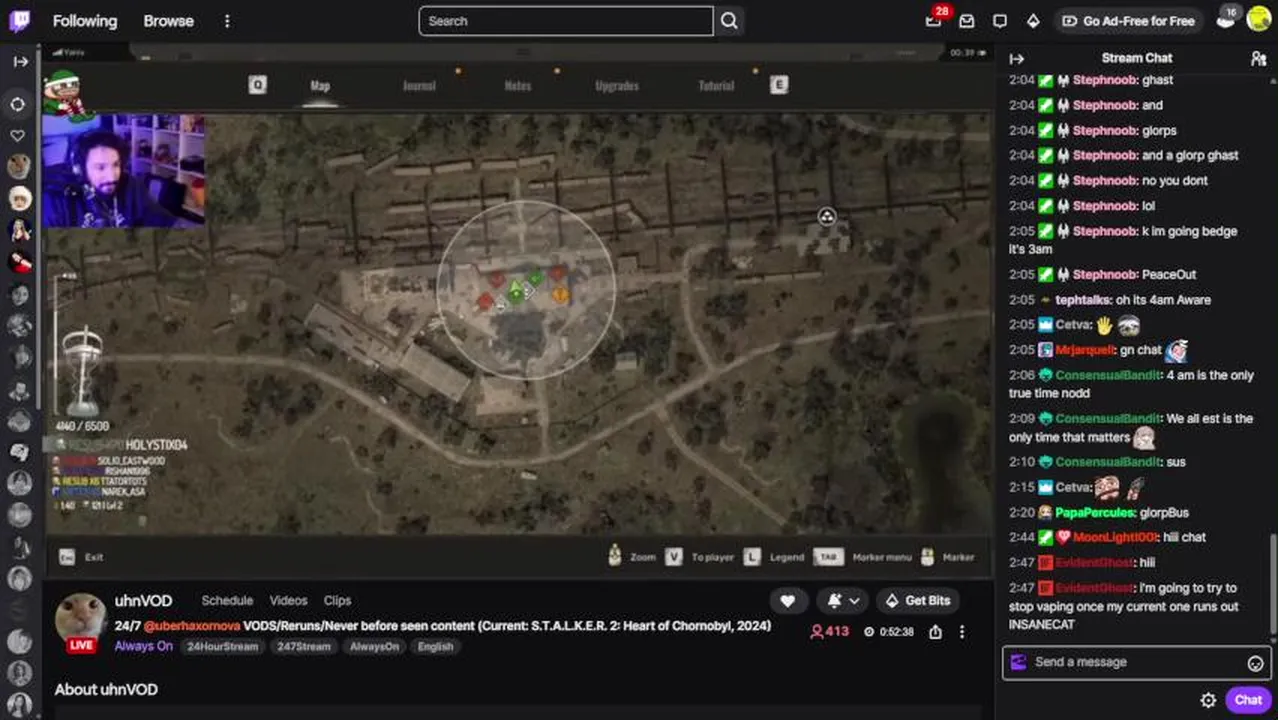
Task: Open the Videos tab
Action: click(x=288, y=601)
